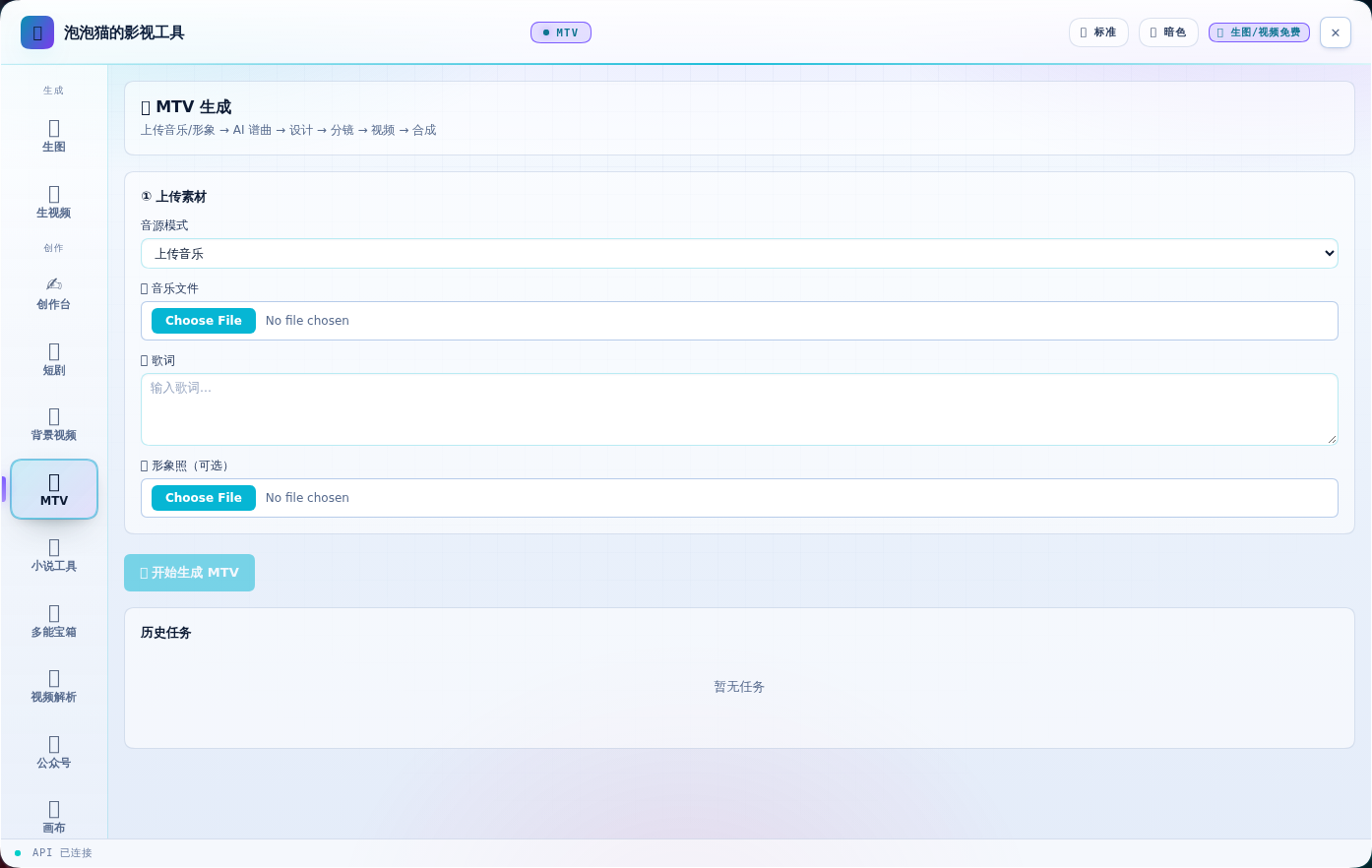Screen dimensions: 1372x868
Task: Click the 生图/视频免费 badge button
Action: tap(1259, 32)
